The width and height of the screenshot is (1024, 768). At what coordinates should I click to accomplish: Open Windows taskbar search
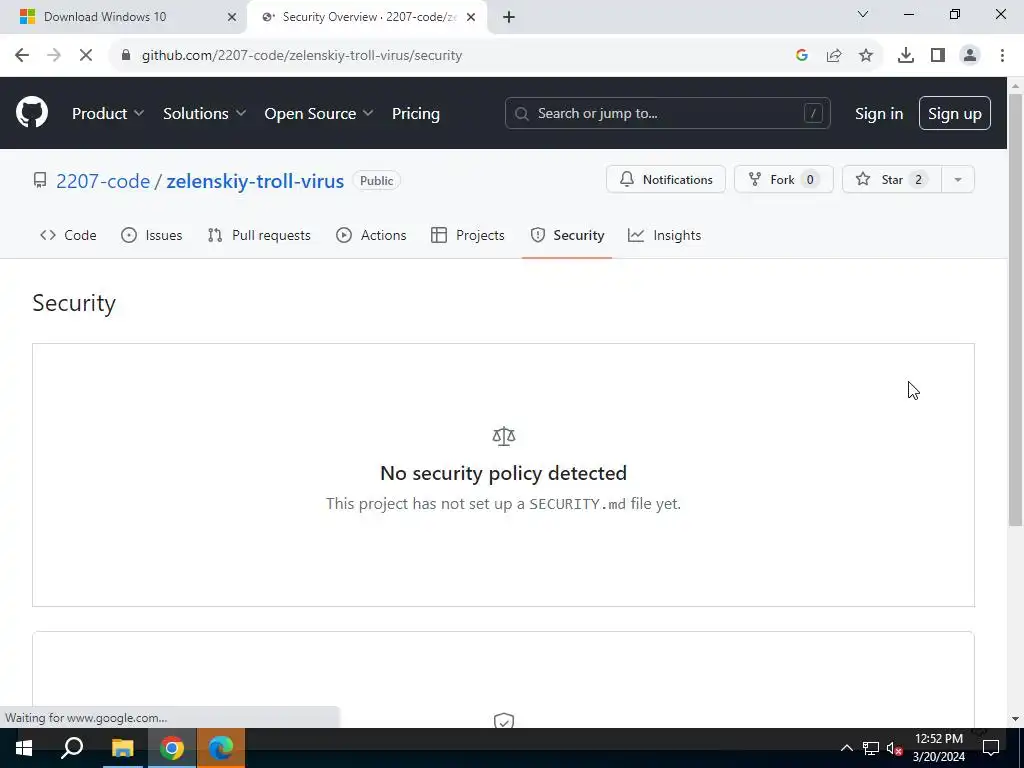coord(72,748)
